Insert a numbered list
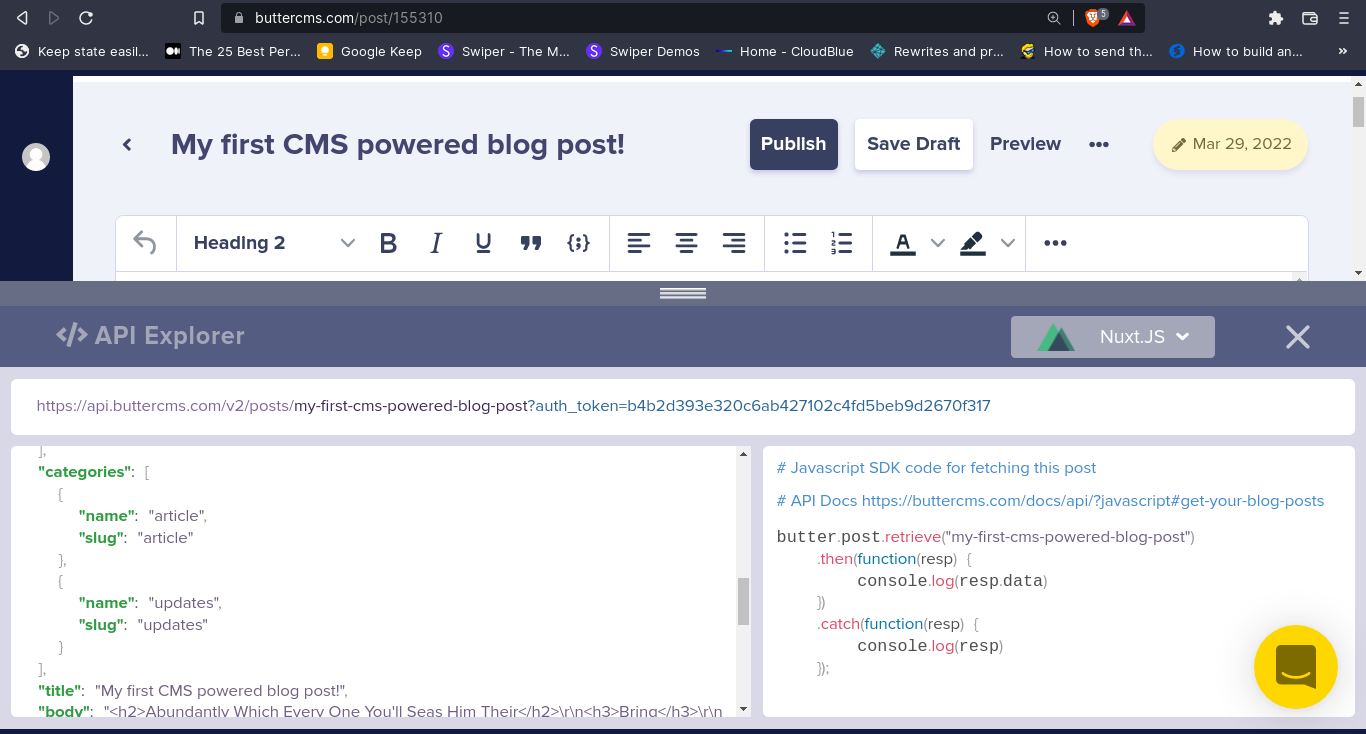Viewport: 1366px width, 734px height. coord(842,243)
